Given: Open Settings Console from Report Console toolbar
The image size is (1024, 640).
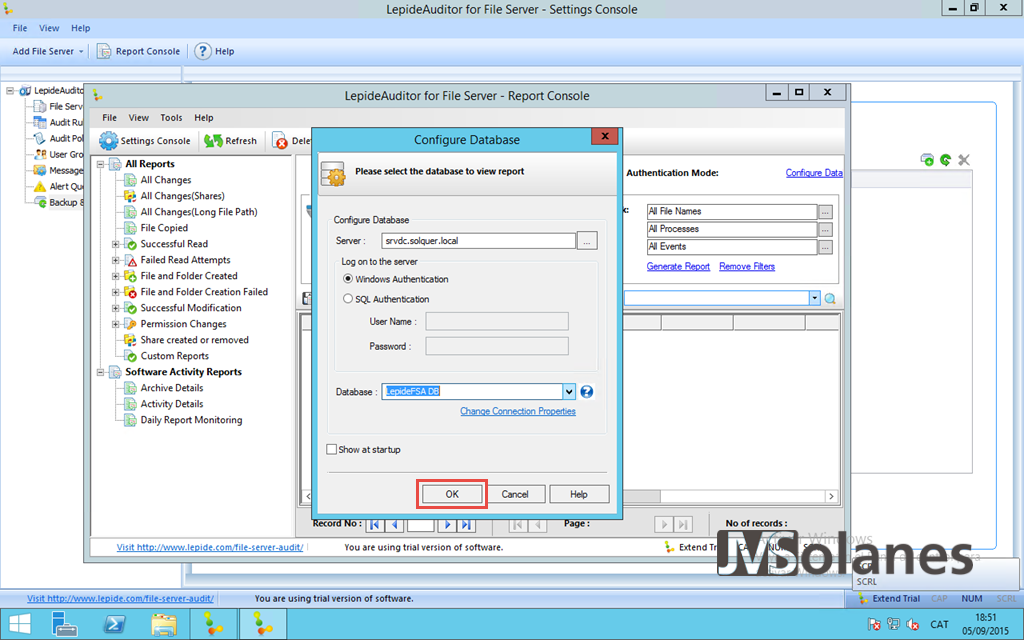Looking at the screenshot, I should tap(145, 140).
